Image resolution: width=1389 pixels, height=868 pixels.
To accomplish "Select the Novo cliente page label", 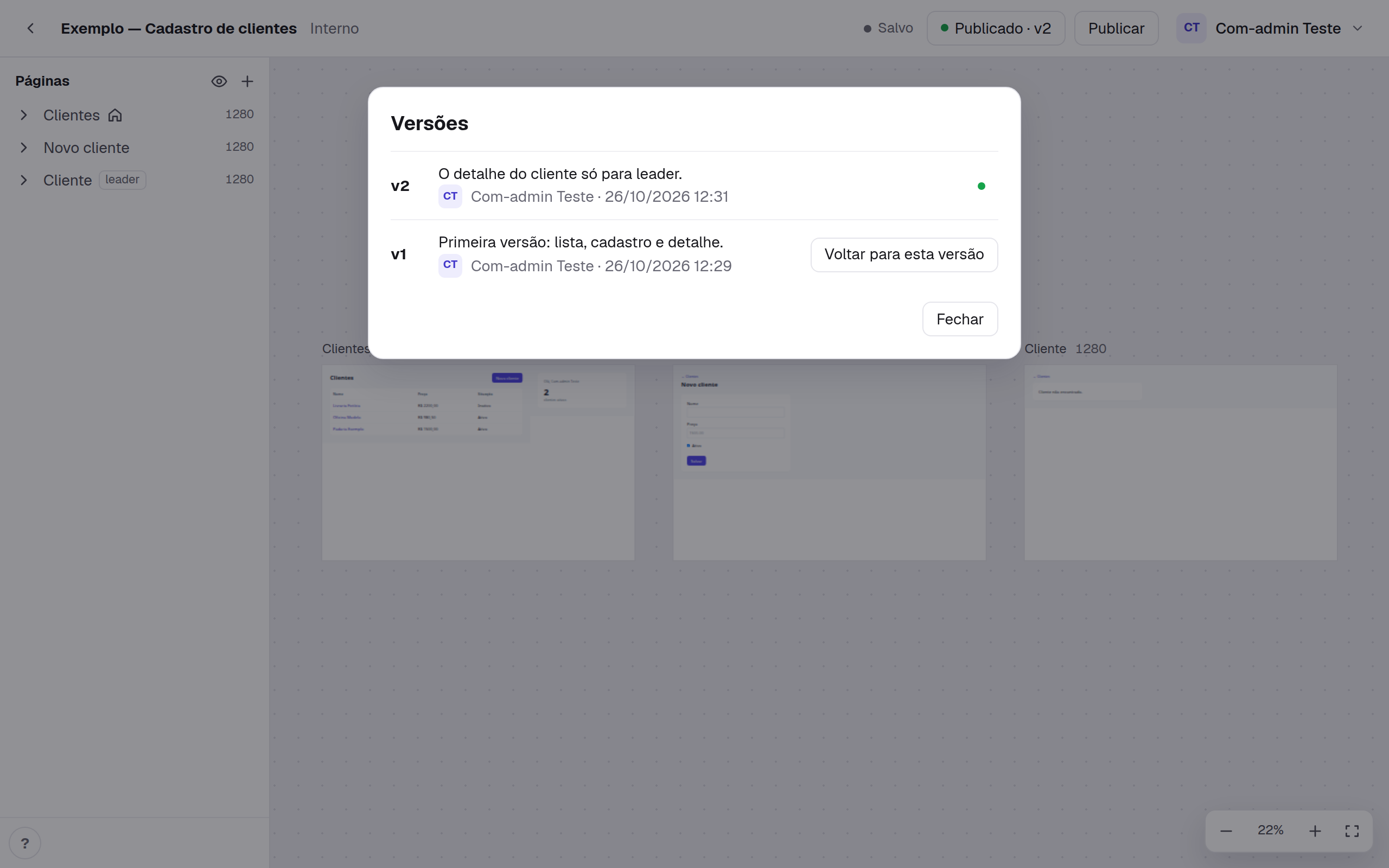I will [x=87, y=148].
